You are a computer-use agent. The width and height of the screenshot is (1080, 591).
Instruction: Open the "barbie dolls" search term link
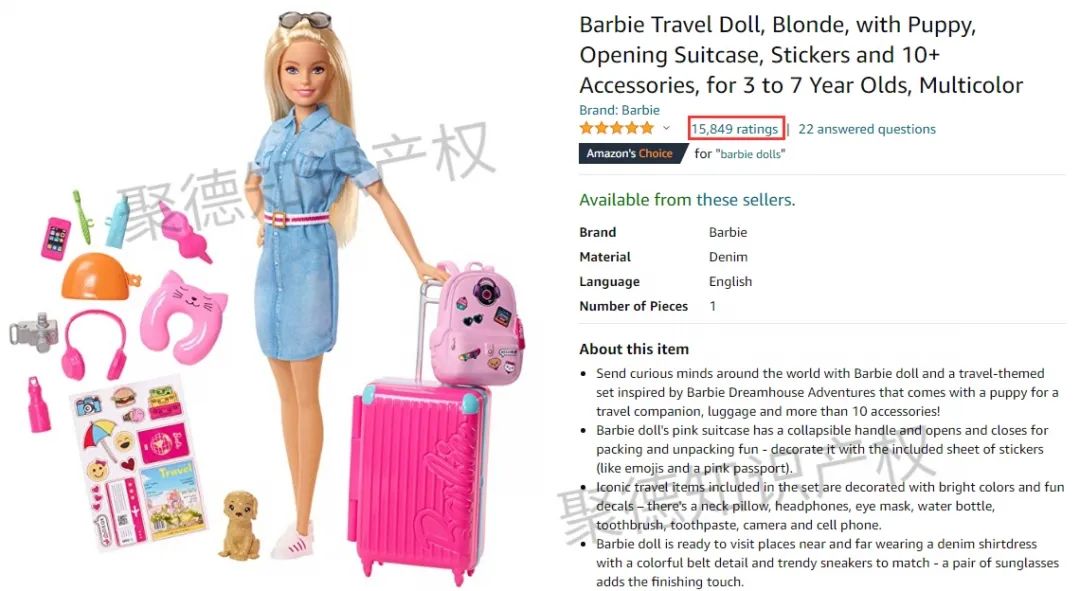750,154
